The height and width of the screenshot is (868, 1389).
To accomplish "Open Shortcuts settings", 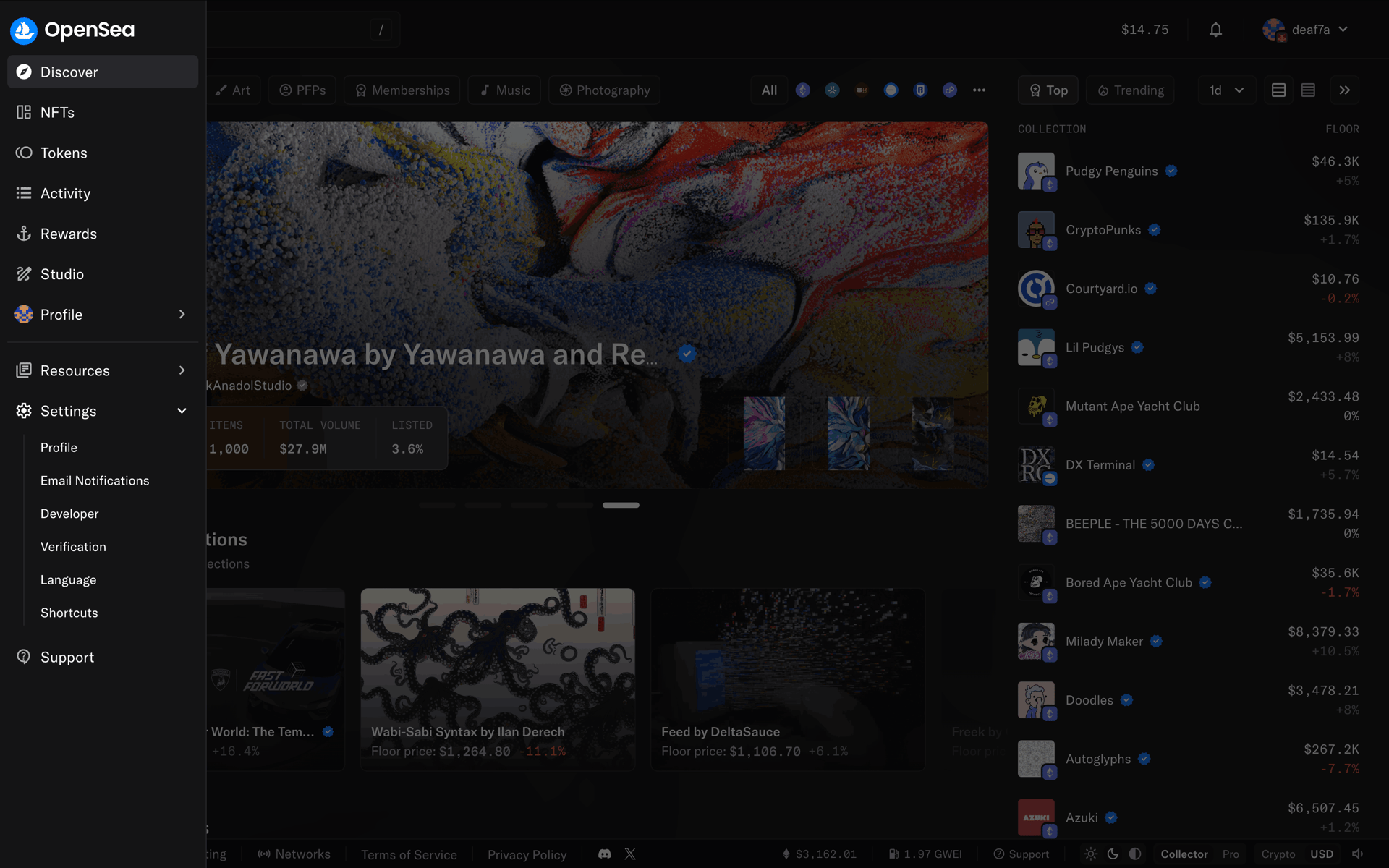I will click(x=69, y=613).
